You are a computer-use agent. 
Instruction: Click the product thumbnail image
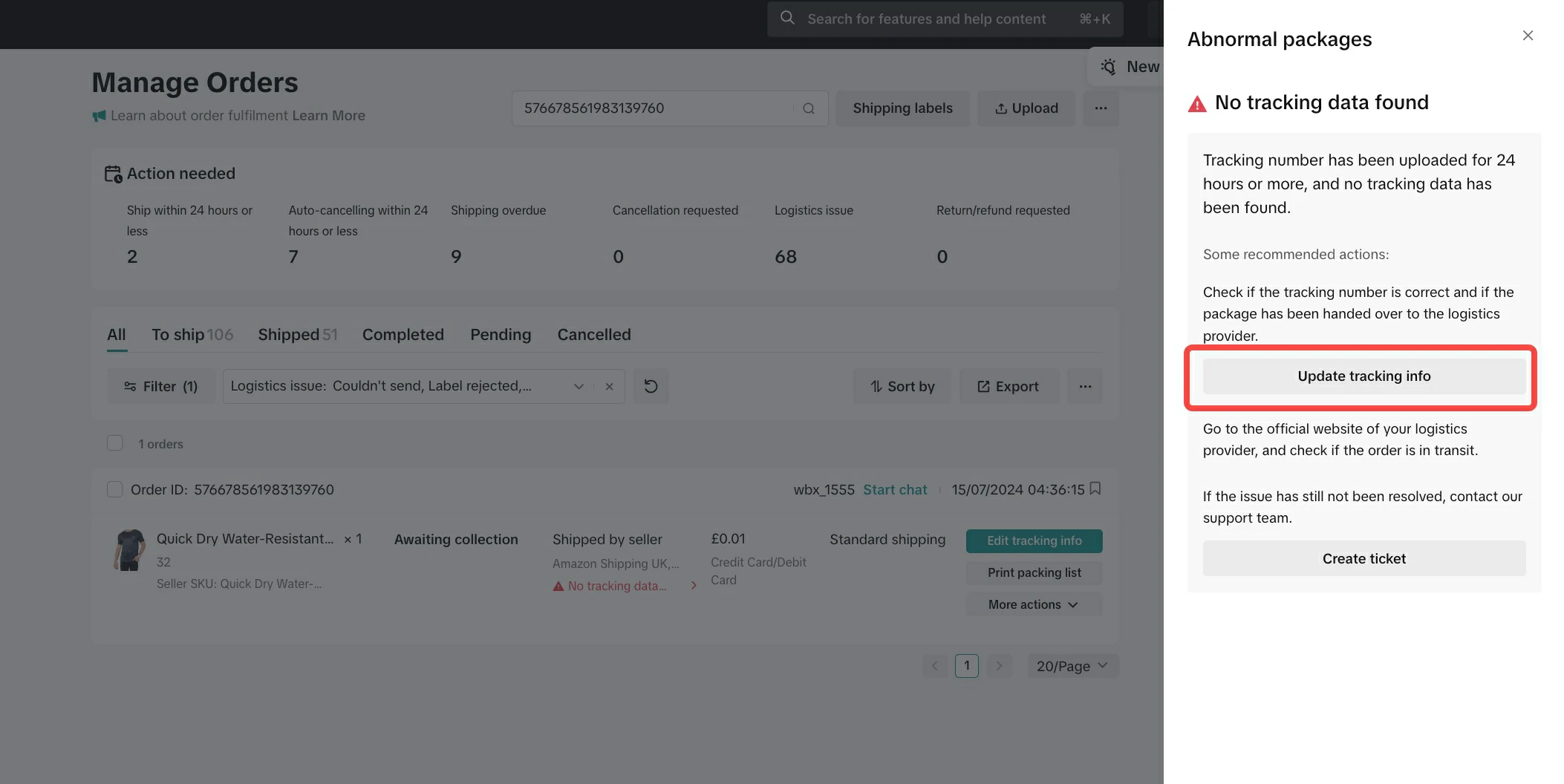point(130,550)
